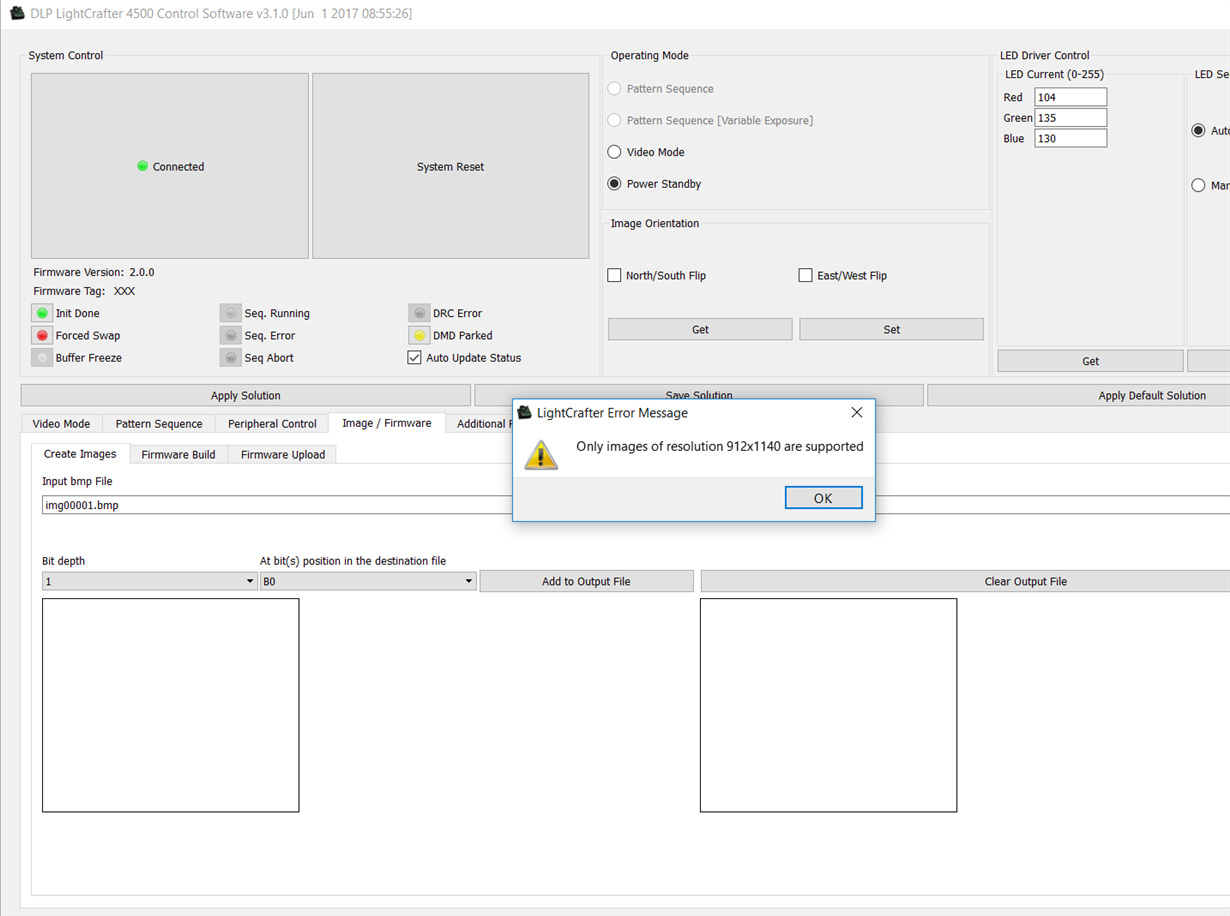Switch to the Peripheral Control tab

272,424
